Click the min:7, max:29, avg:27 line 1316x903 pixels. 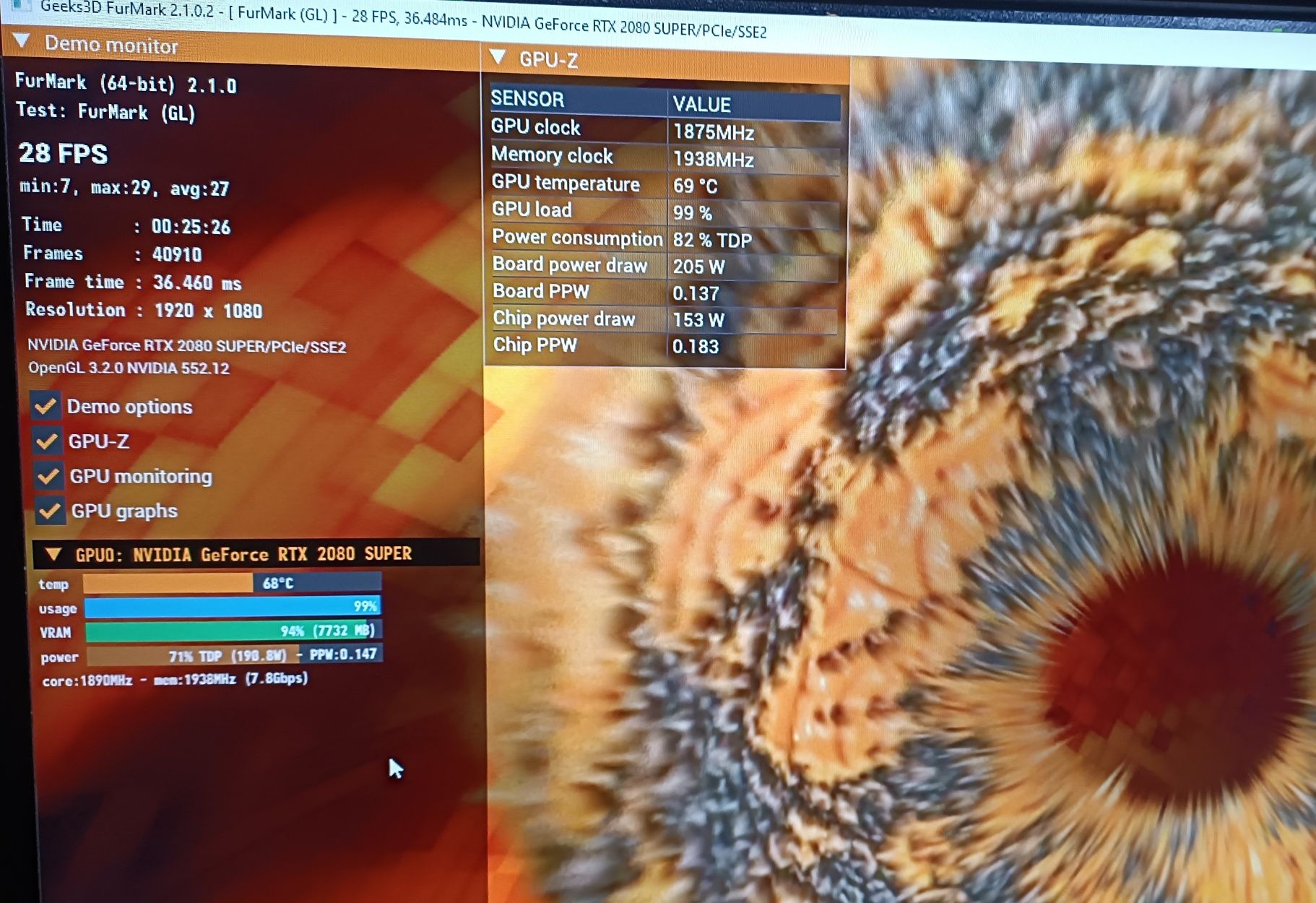coord(124,188)
